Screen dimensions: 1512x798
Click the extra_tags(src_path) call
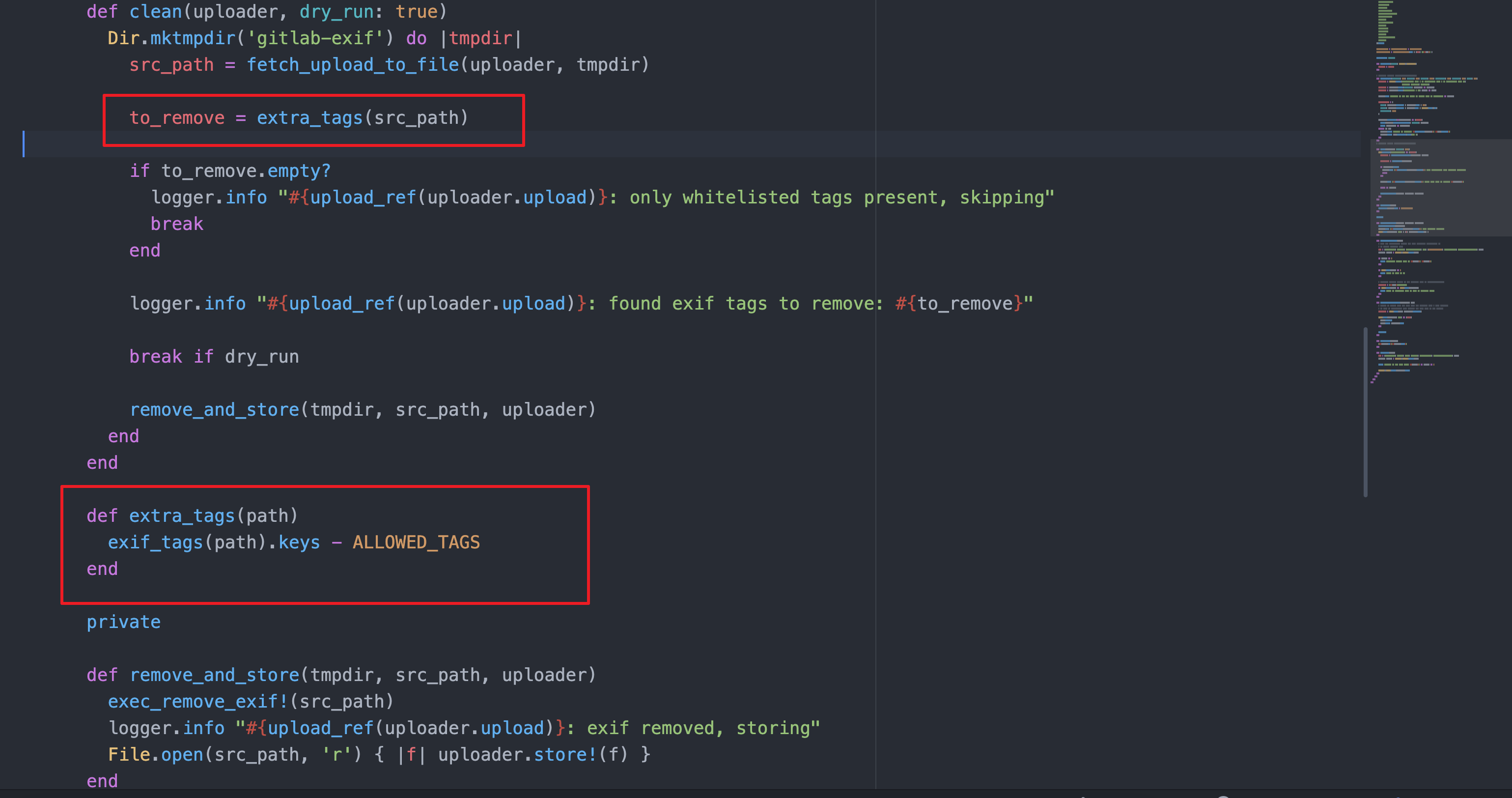(363, 118)
